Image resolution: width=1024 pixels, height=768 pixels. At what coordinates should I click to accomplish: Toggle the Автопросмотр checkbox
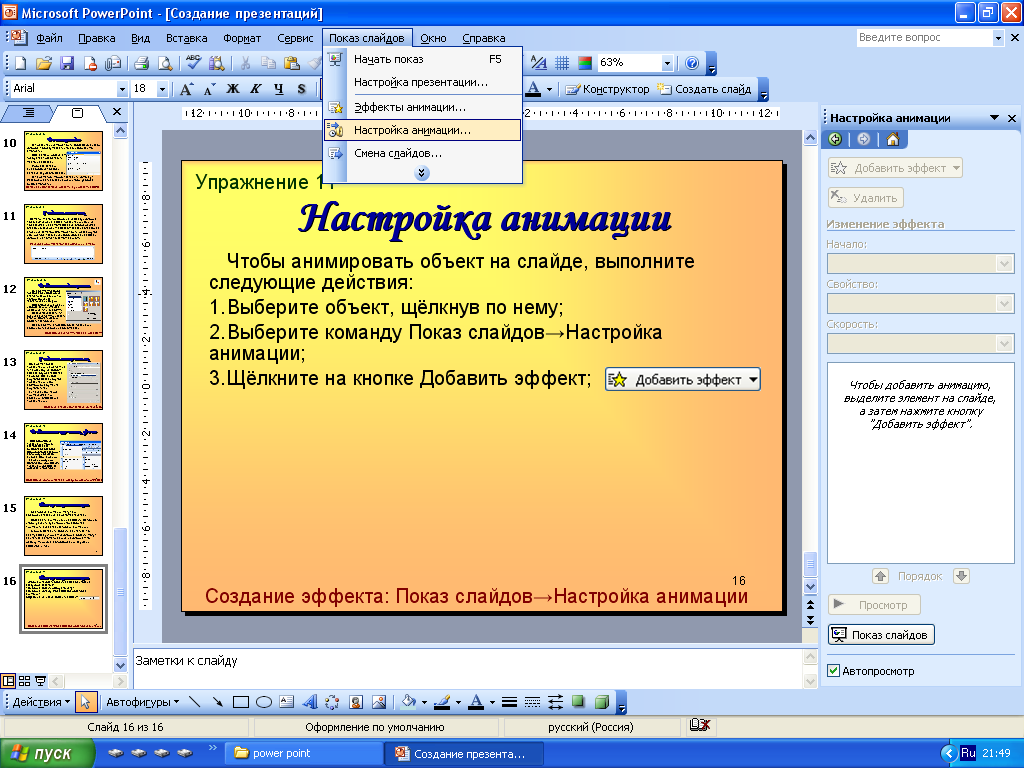[x=833, y=671]
